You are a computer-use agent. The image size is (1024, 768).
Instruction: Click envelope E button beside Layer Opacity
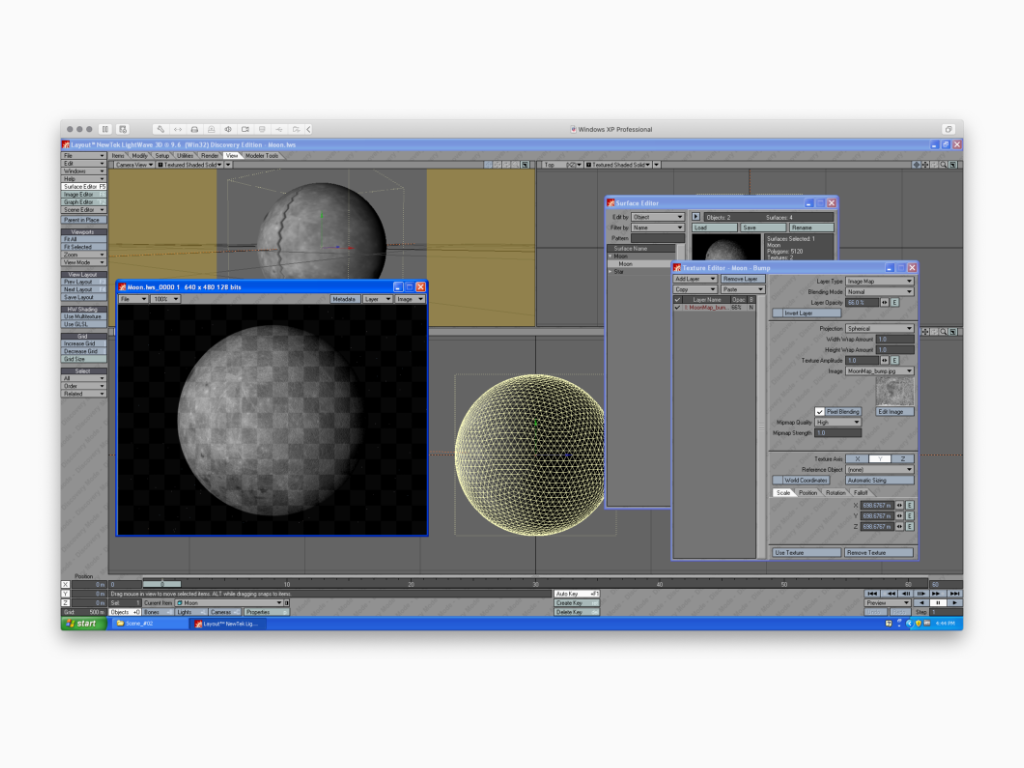point(895,302)
